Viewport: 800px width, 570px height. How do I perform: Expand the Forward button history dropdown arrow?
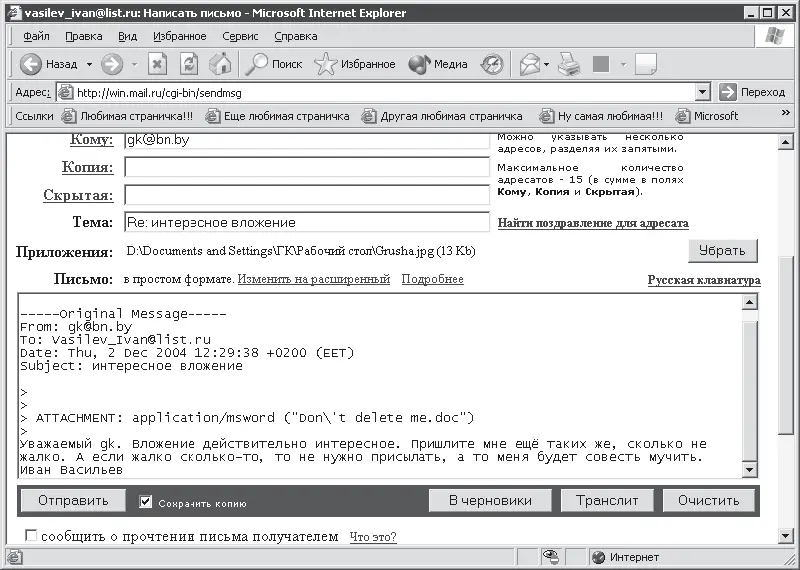135,64
